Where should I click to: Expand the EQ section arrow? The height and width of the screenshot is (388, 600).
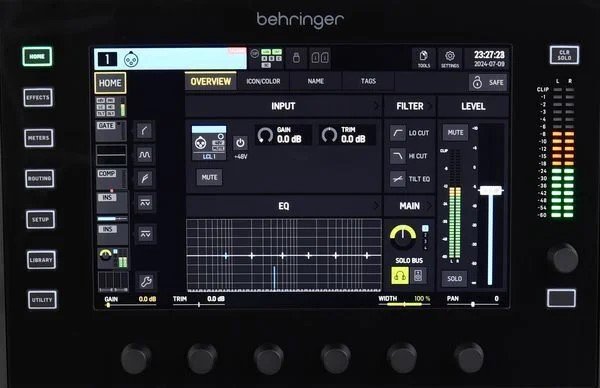pyautogui.click(x=377, y=206)
